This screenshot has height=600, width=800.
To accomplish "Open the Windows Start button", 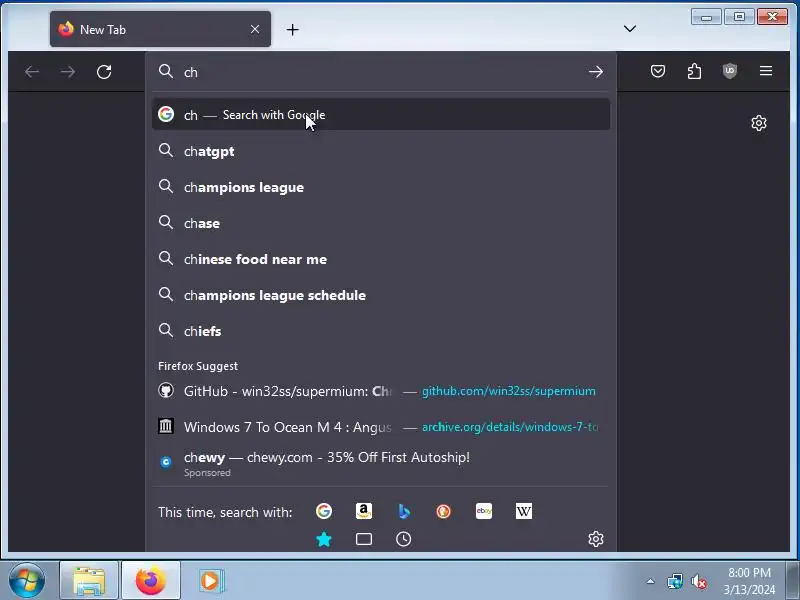I will pos(27,581).
